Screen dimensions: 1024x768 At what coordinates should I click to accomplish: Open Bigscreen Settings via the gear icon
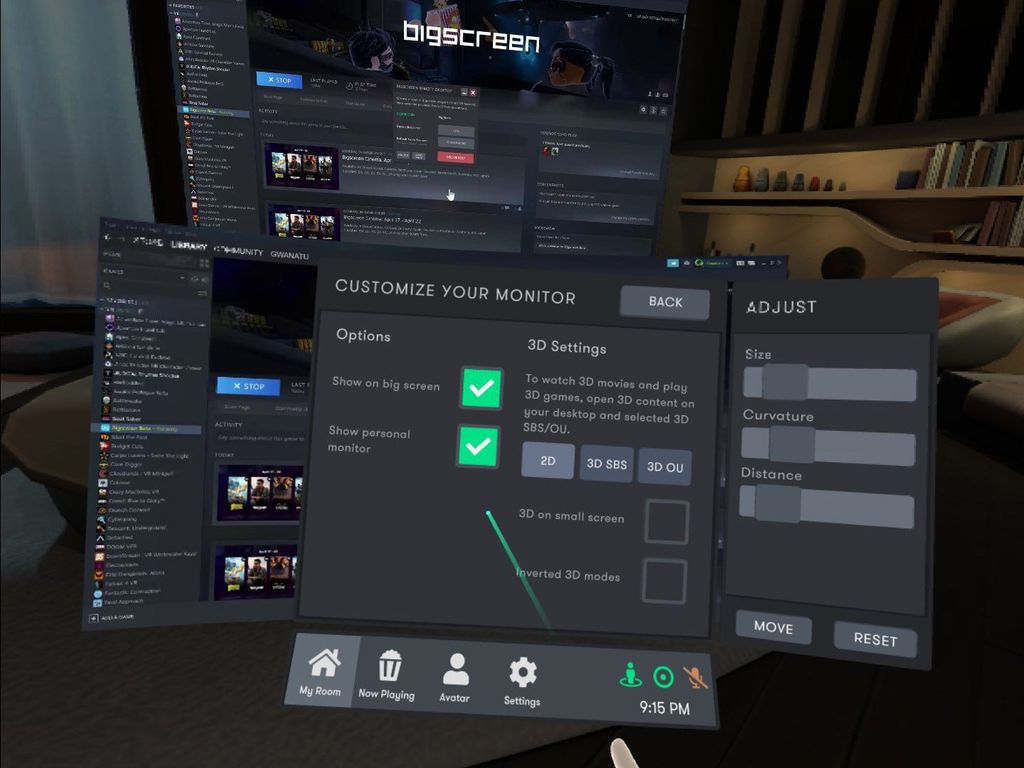[521, 678]
